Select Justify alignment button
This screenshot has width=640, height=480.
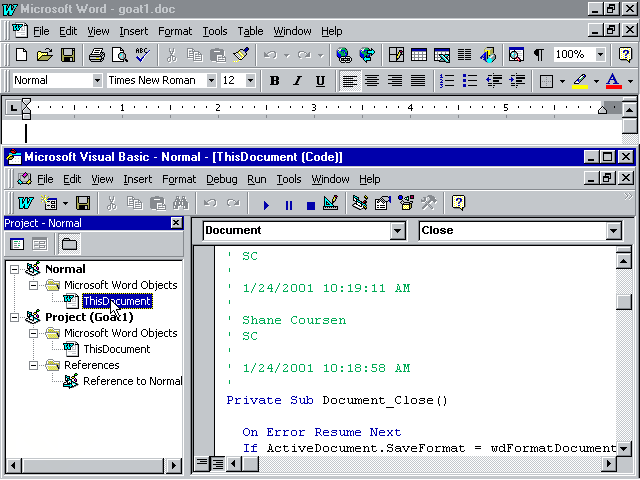418,80
